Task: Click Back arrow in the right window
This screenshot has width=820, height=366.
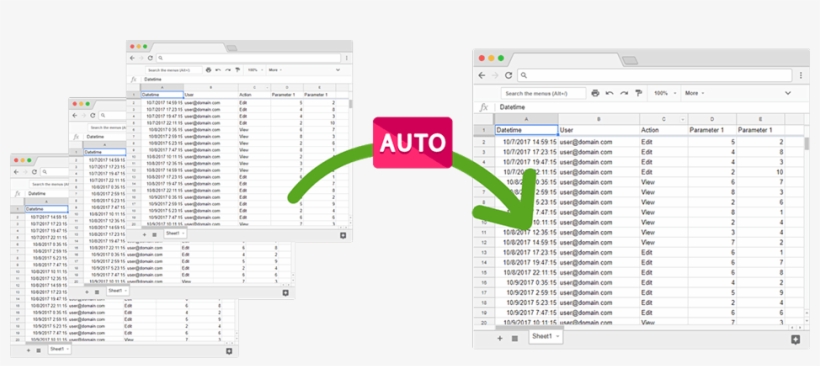Action: click(482, 75)
